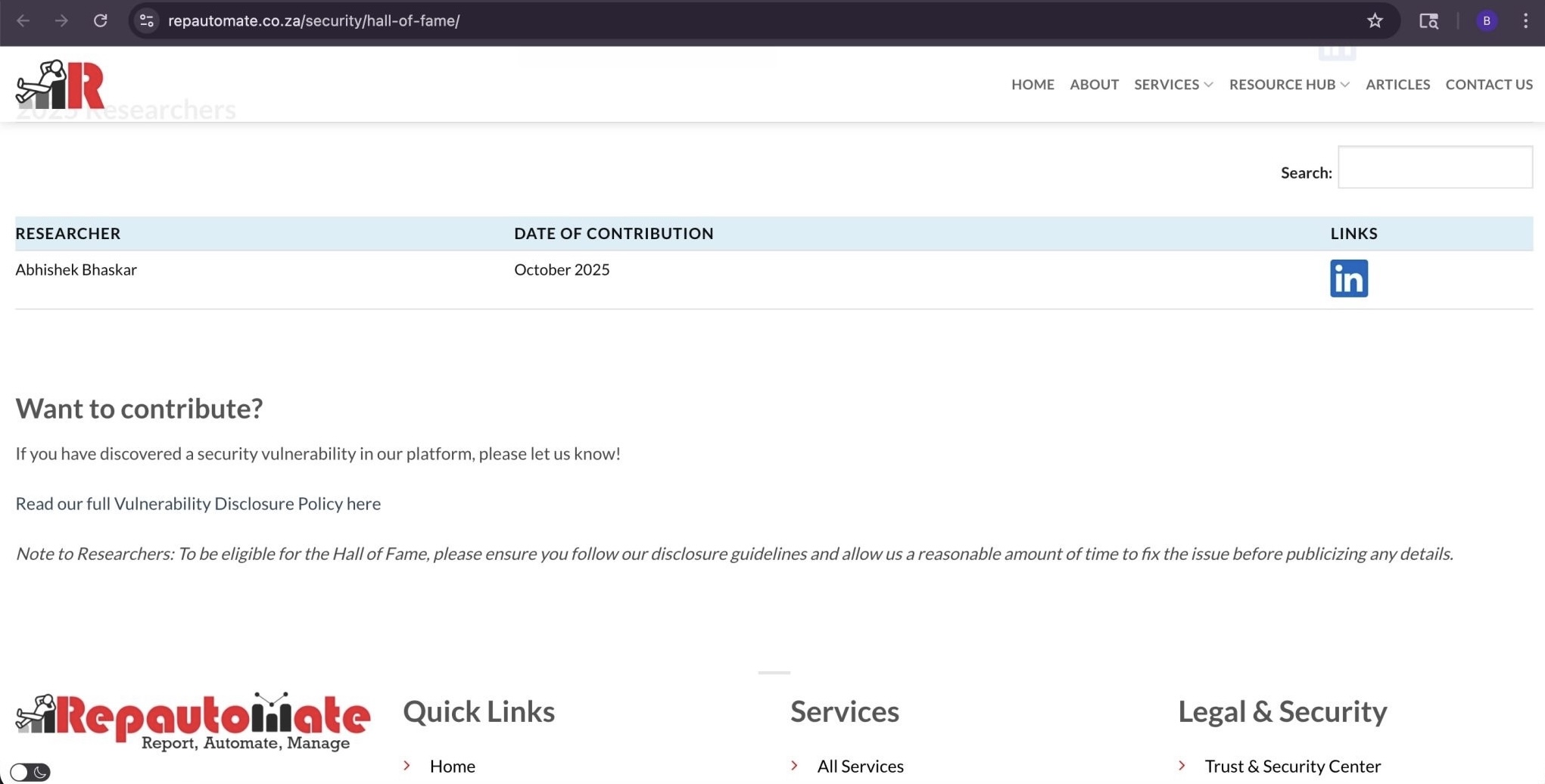The height and width of the screenshot is (784, 1545).
Task: Sort by the Researcher column header
Action: (x=68, y=233)
